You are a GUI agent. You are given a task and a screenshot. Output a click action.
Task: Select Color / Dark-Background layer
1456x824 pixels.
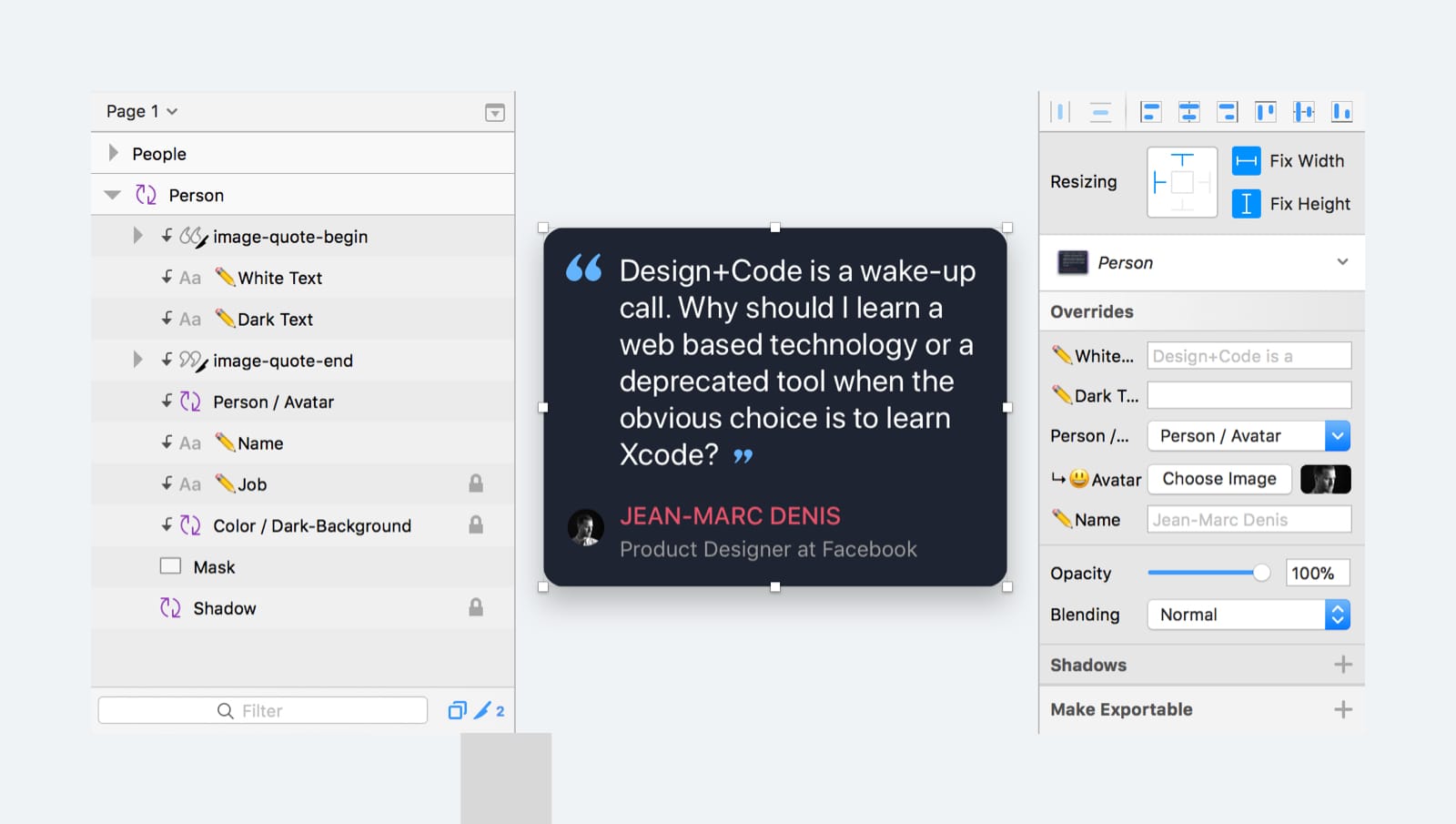point(302,525)
